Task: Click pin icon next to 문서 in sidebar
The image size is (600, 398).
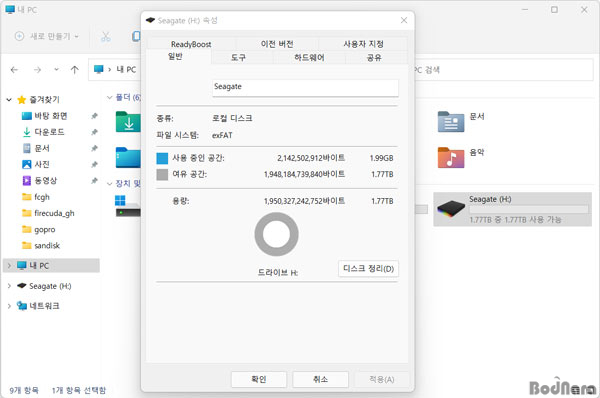Action: [94, 148]
